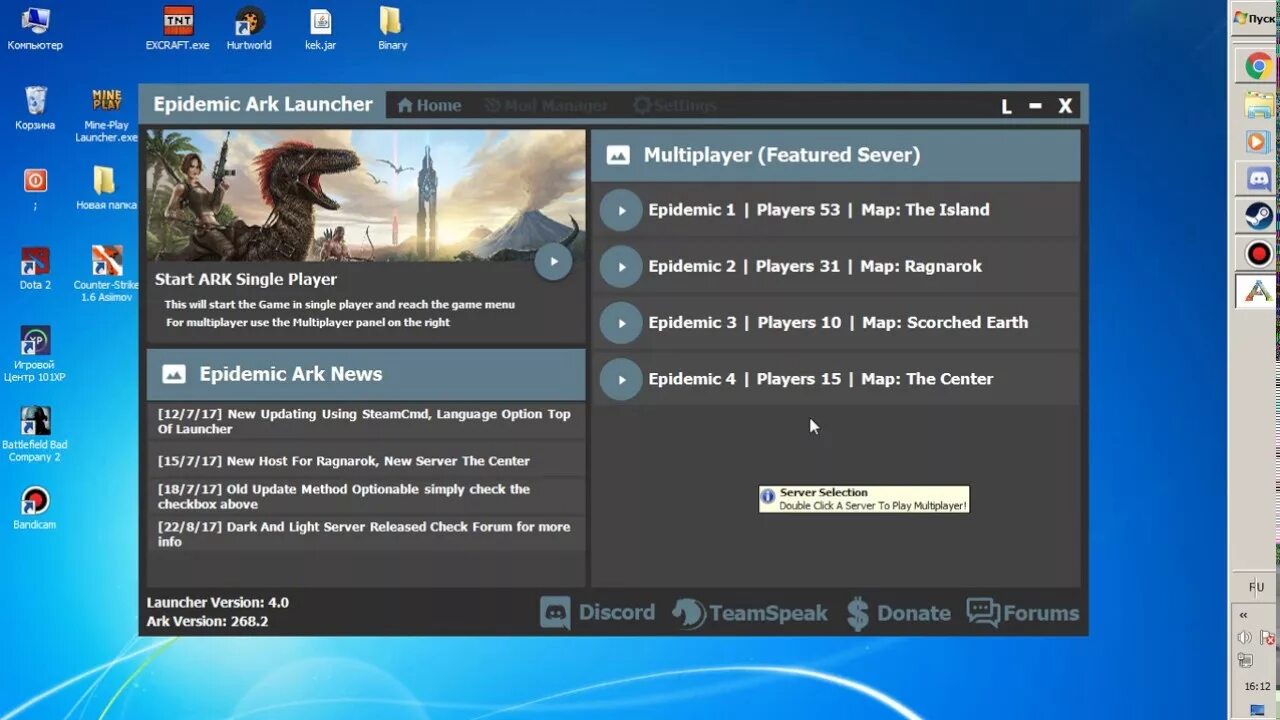Open the Settings tab in the launcher
The image size is (1280, 720).
(675, 105)
